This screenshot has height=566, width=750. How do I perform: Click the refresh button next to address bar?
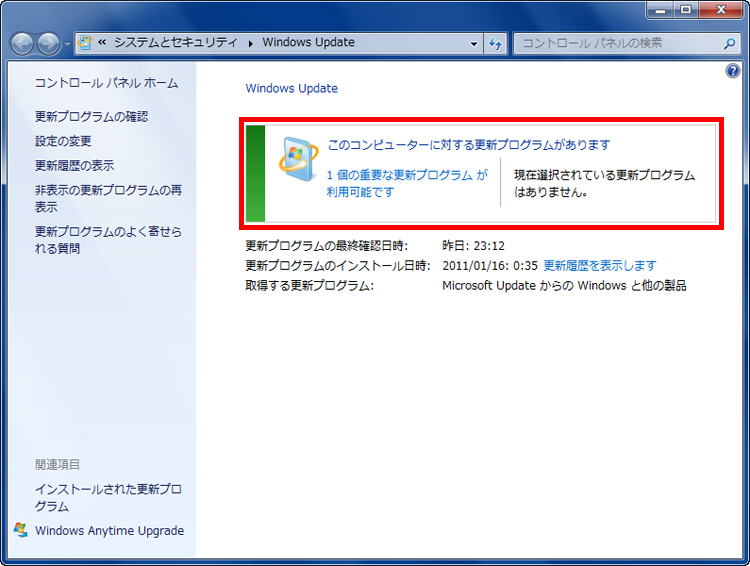tap(495, 44)
